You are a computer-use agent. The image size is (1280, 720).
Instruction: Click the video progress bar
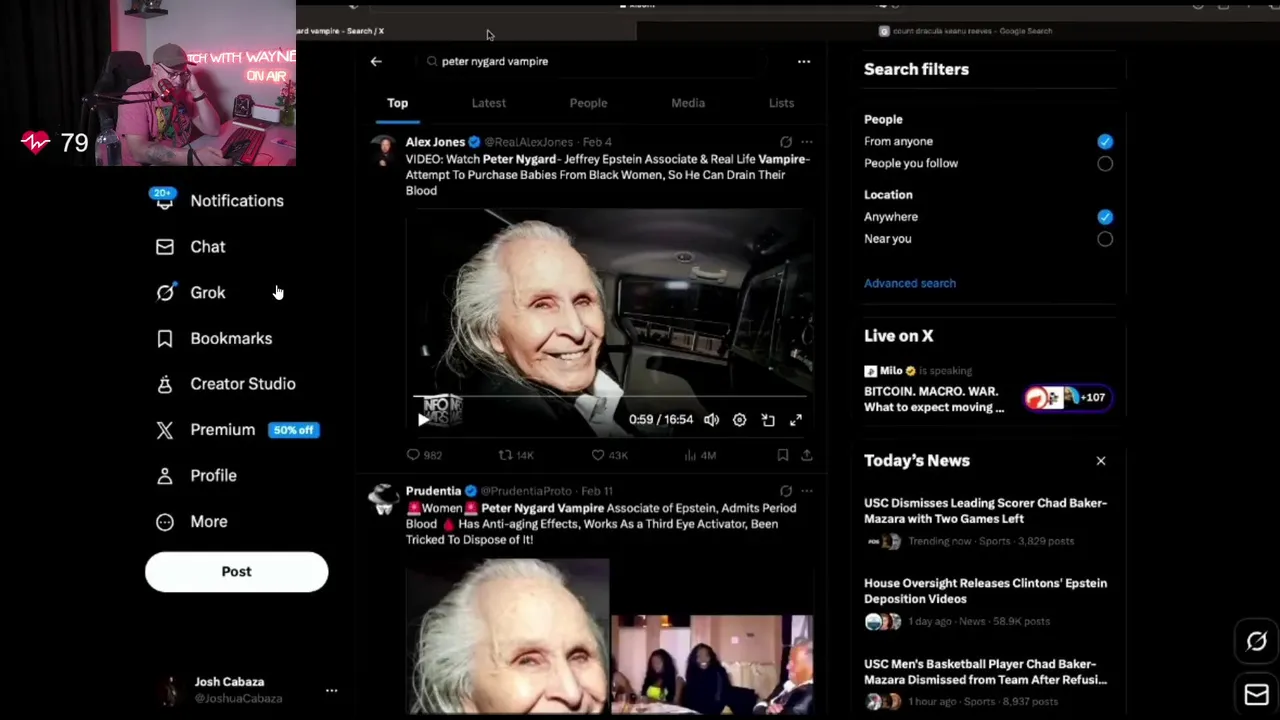coord(609,397)
